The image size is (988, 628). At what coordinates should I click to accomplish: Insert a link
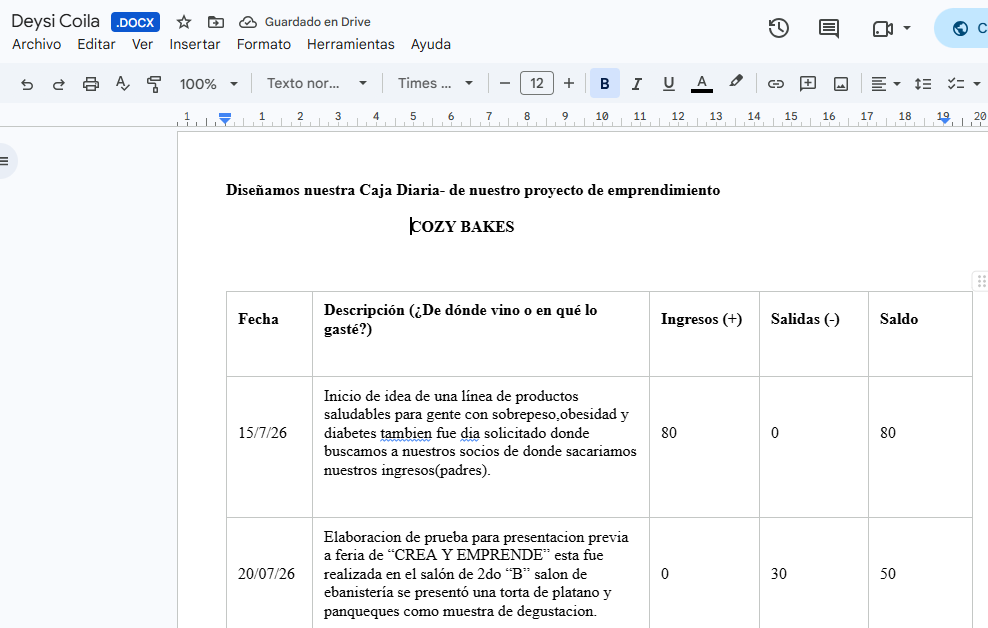click(775, 84)
